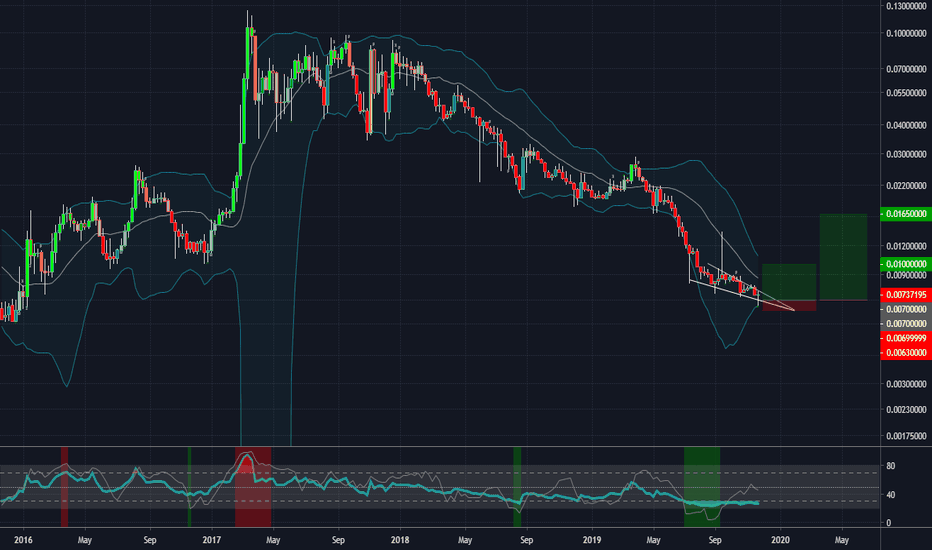The width and height of the screenshot is (932, 550).
Task: Select the 0.02200000 price axis label
Action: (x=906, y=186)
